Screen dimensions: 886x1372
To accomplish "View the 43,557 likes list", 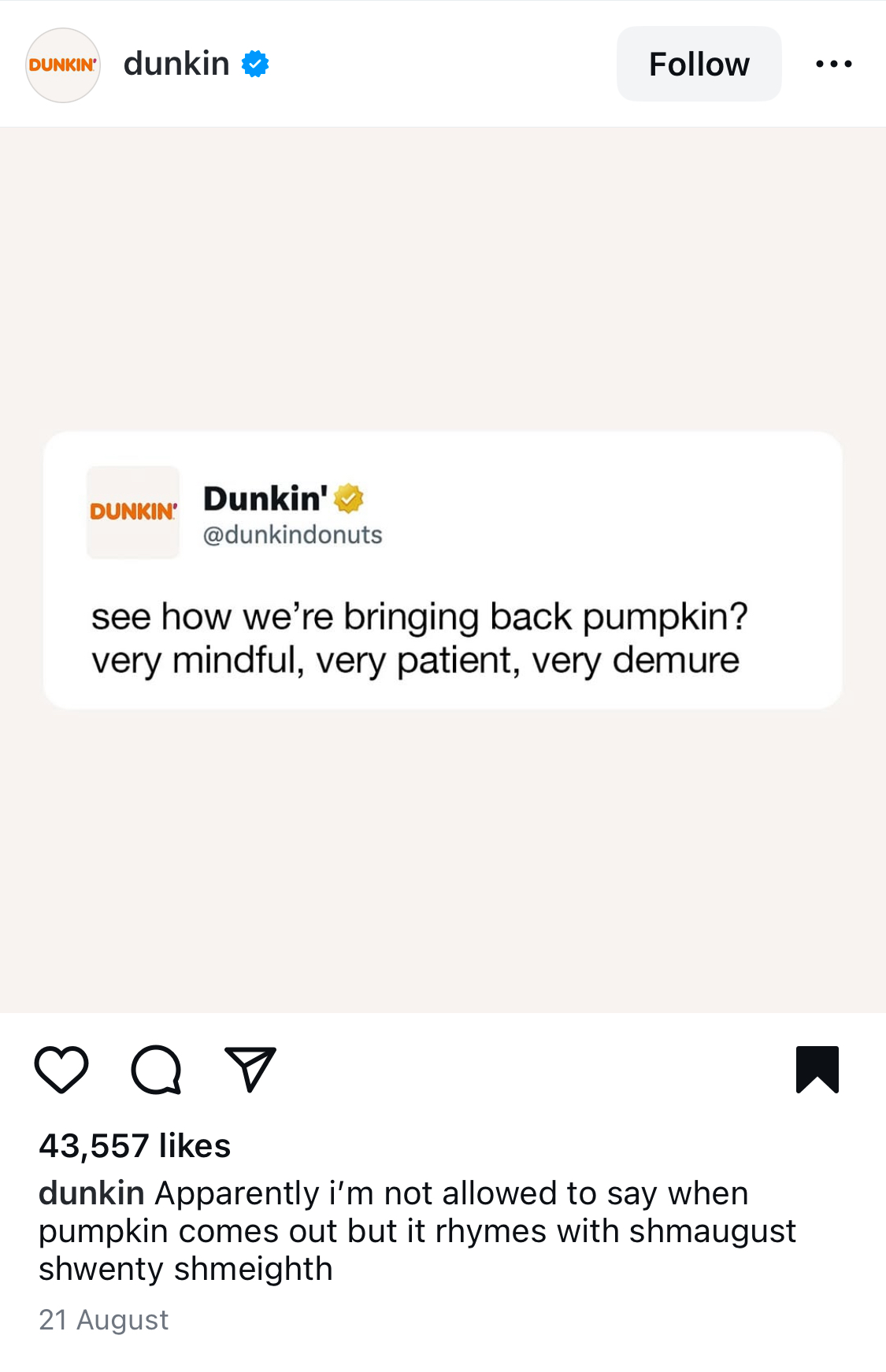I will click(x=135, y=1145).
